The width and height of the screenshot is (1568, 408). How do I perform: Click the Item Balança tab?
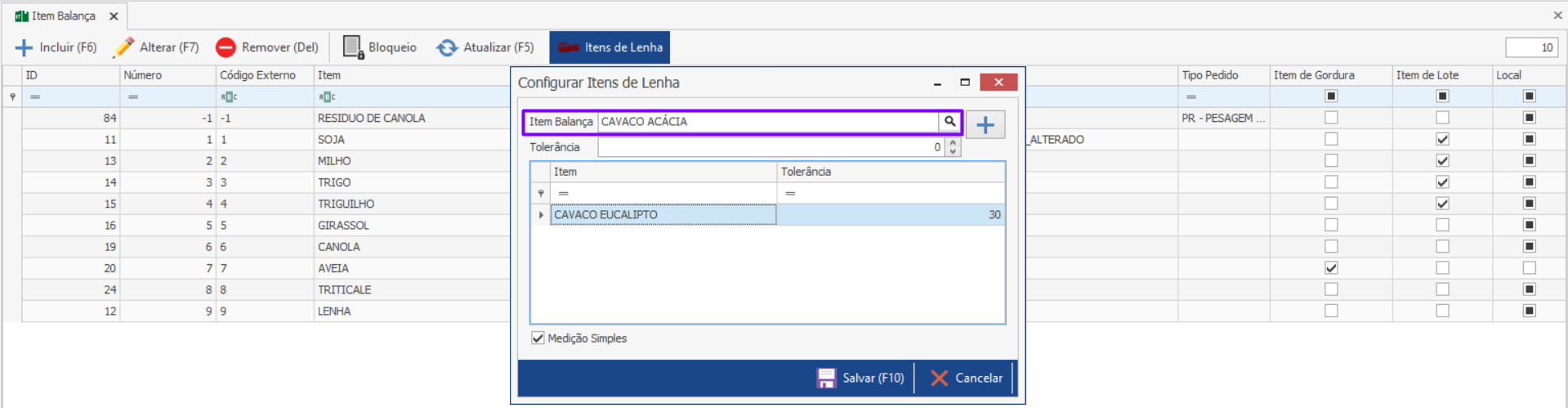(64, 16)
